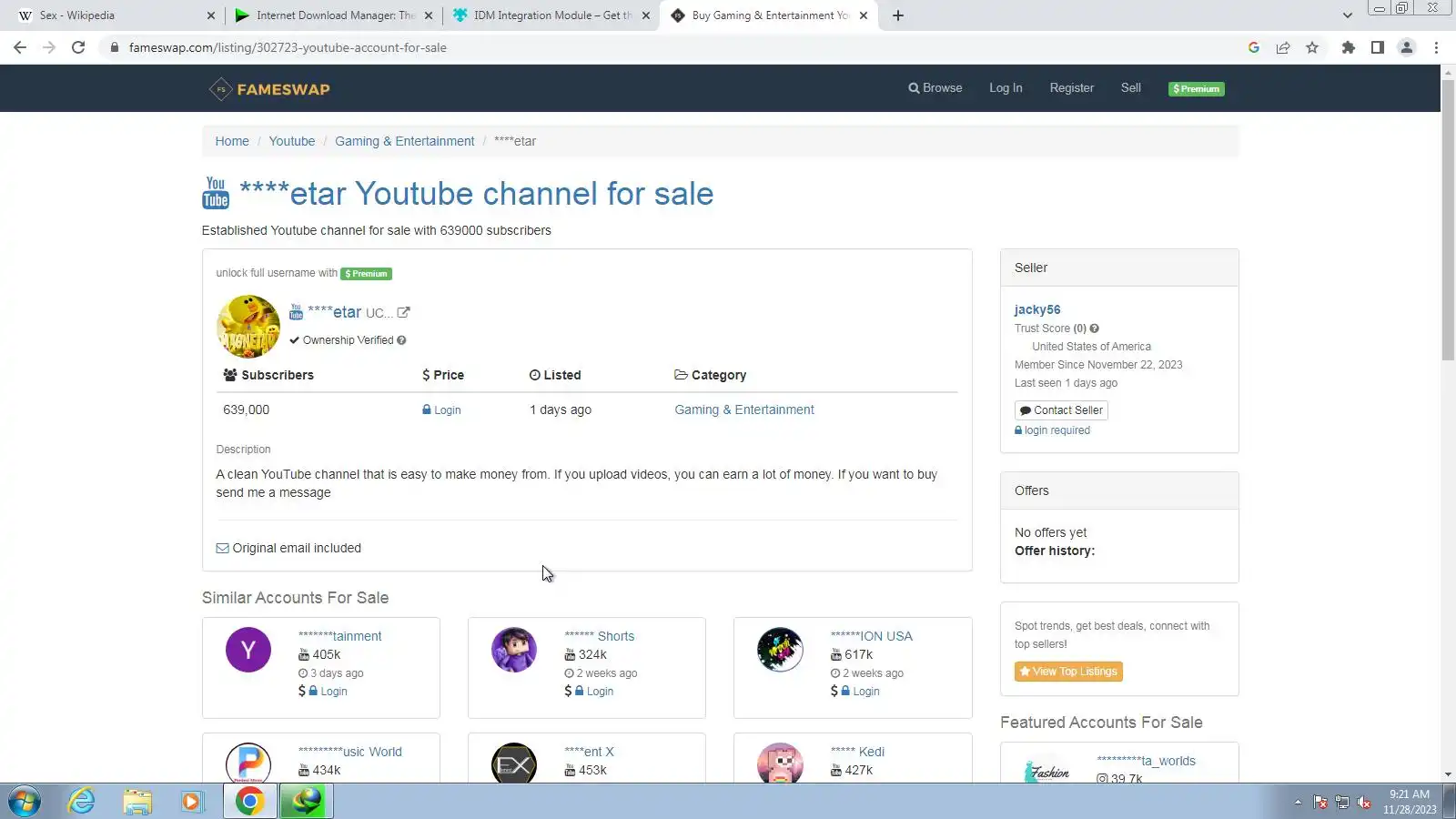Click the Chrome taskbar icon
The width and height of the screenshot is (1456, 819).
point(250,802)
